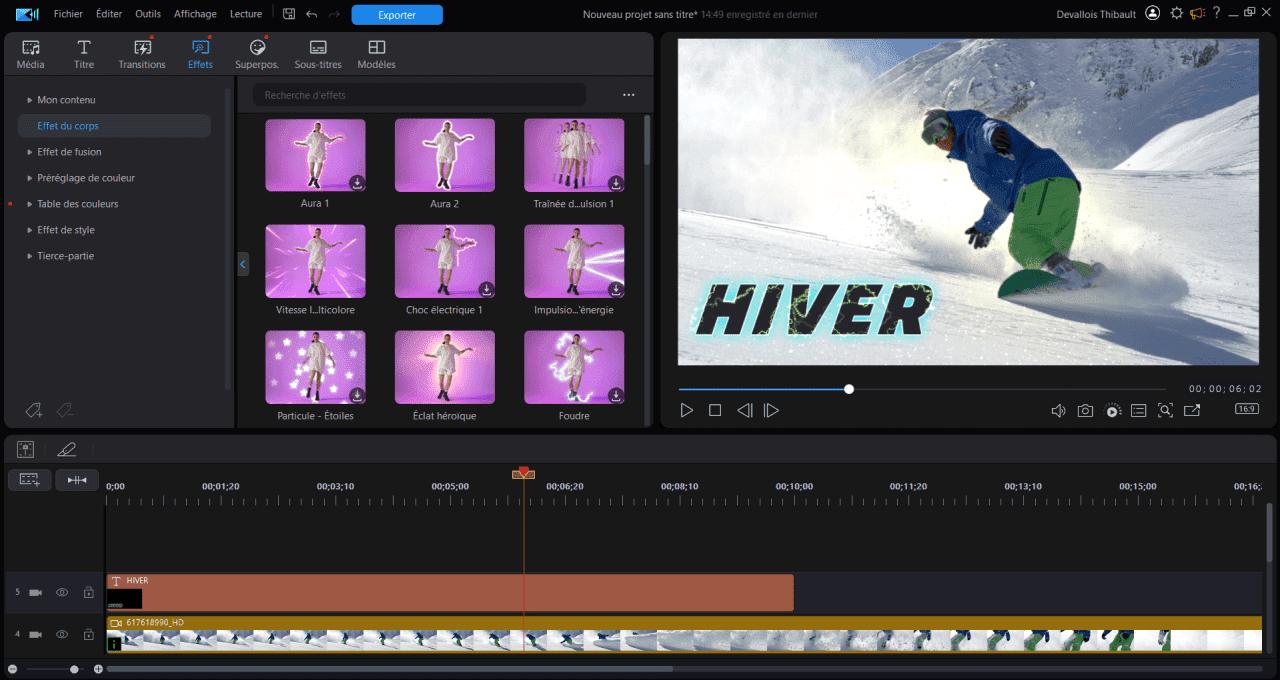Go to the previous frame
The height and width of the screenshot is (680, 1280).
pos(744,410)
